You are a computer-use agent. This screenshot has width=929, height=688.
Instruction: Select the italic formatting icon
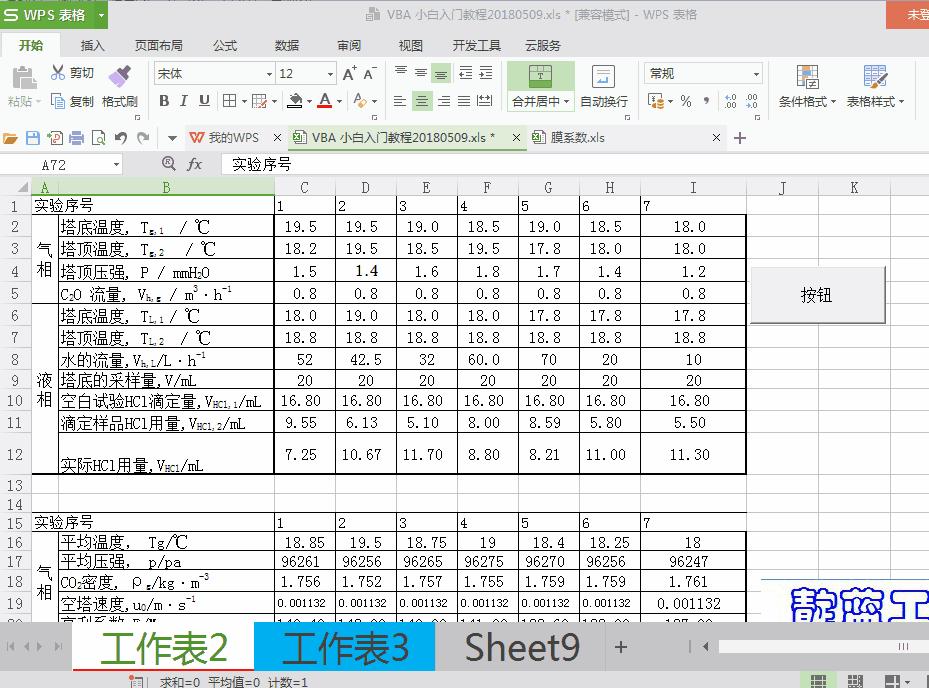[x=184, y=99]
